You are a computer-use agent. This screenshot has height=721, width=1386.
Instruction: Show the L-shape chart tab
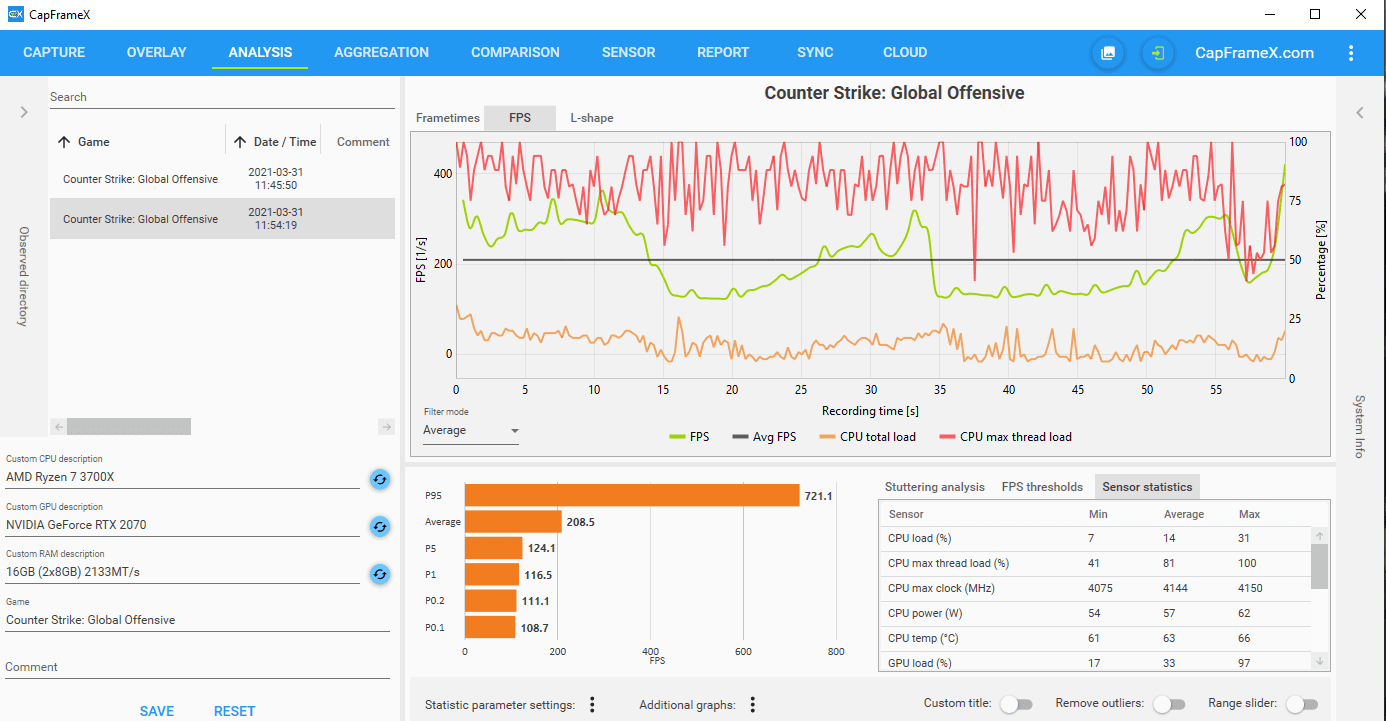point(592,118)
